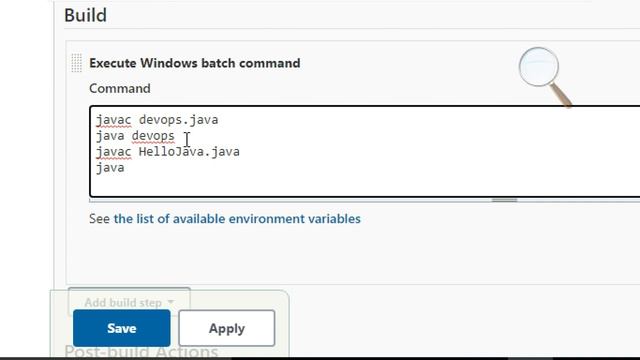The width and height of the screenshot is (640, 360).
Task: Open the Add build step dropdown
Action: [129, 302]
